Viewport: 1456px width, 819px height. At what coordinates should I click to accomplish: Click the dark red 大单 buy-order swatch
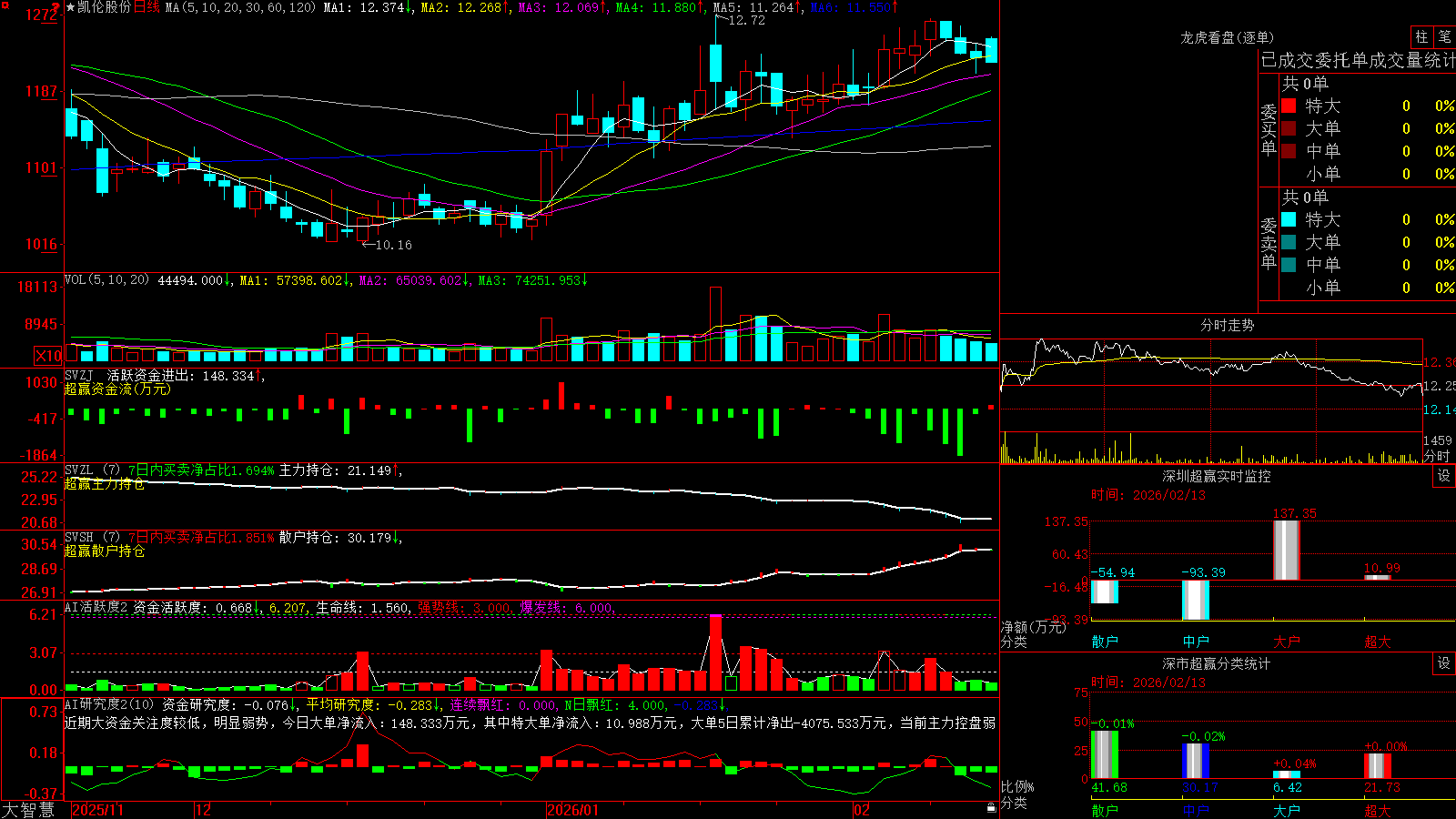click(x=1289, y=128)
